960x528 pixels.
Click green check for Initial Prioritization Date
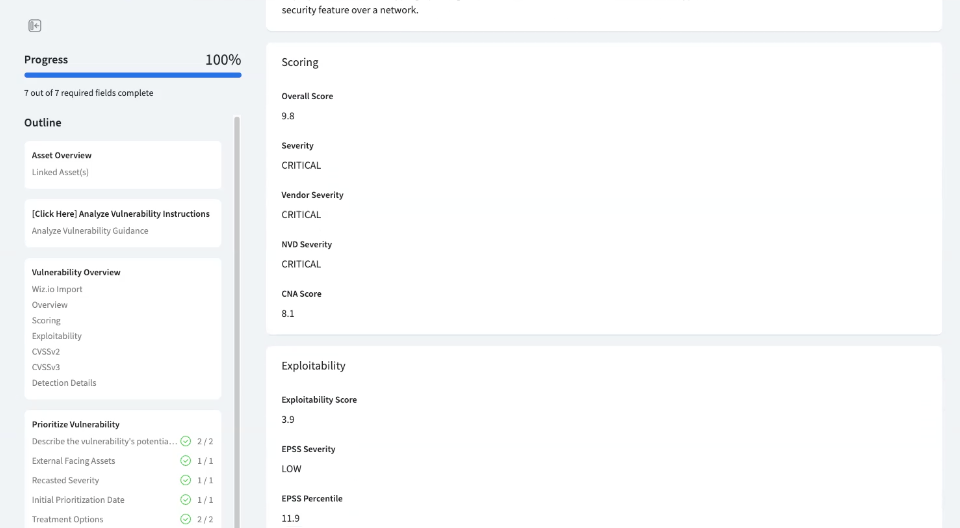click(186, 500)
